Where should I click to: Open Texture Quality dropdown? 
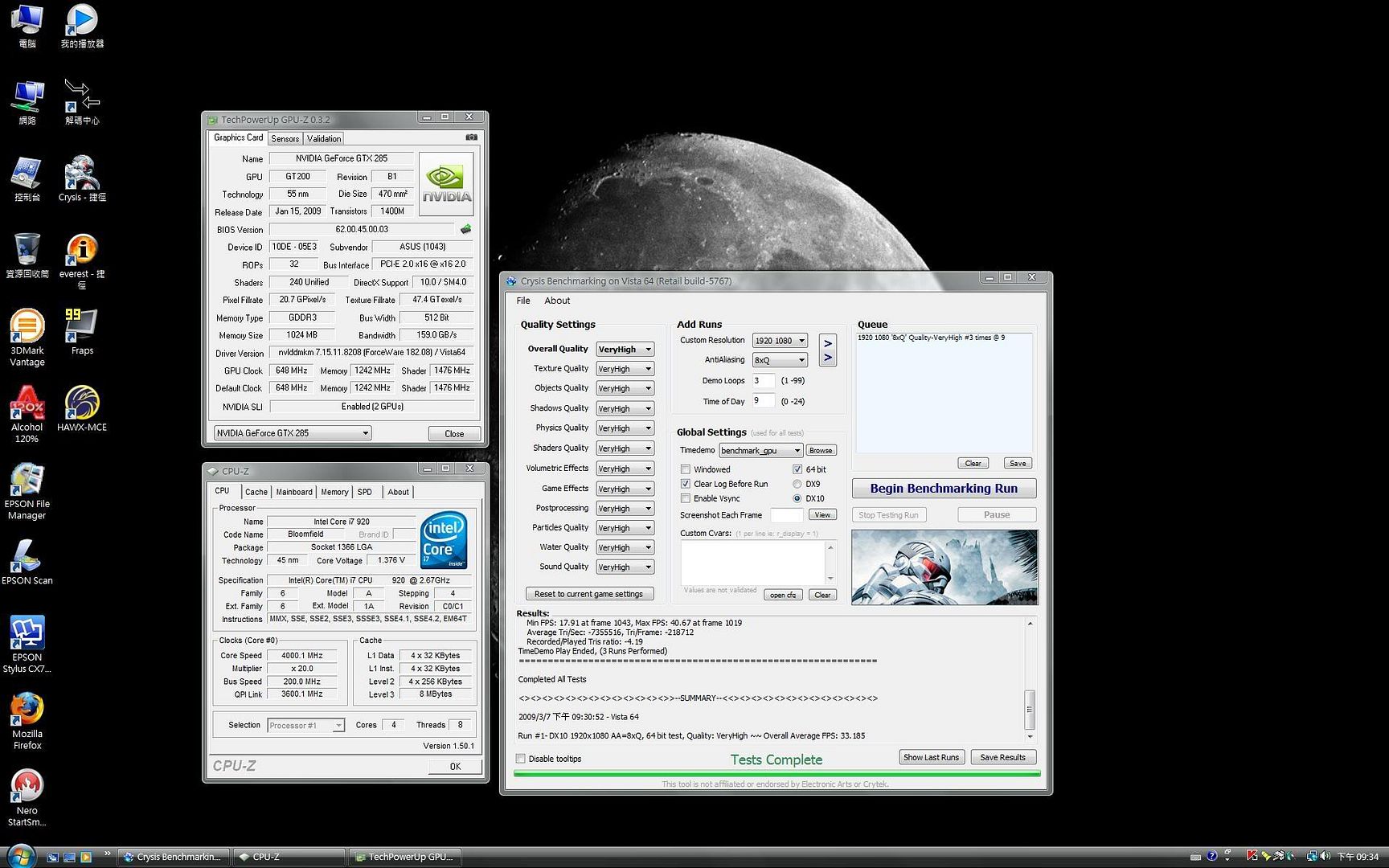tap(625, 369)
